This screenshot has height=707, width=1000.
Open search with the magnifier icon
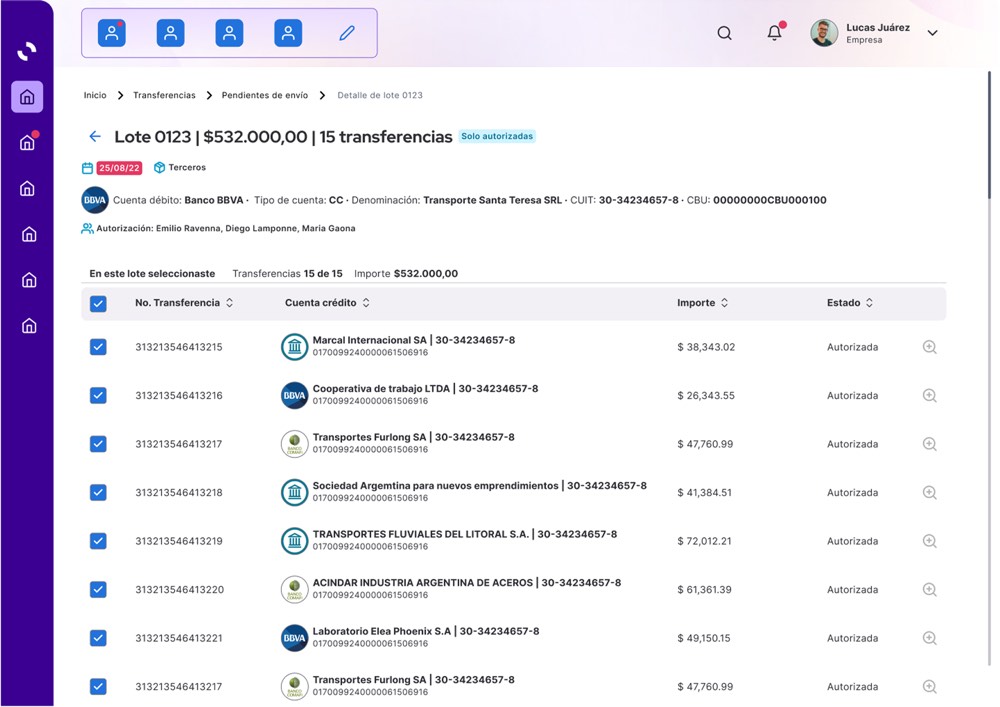coord(724,33)
